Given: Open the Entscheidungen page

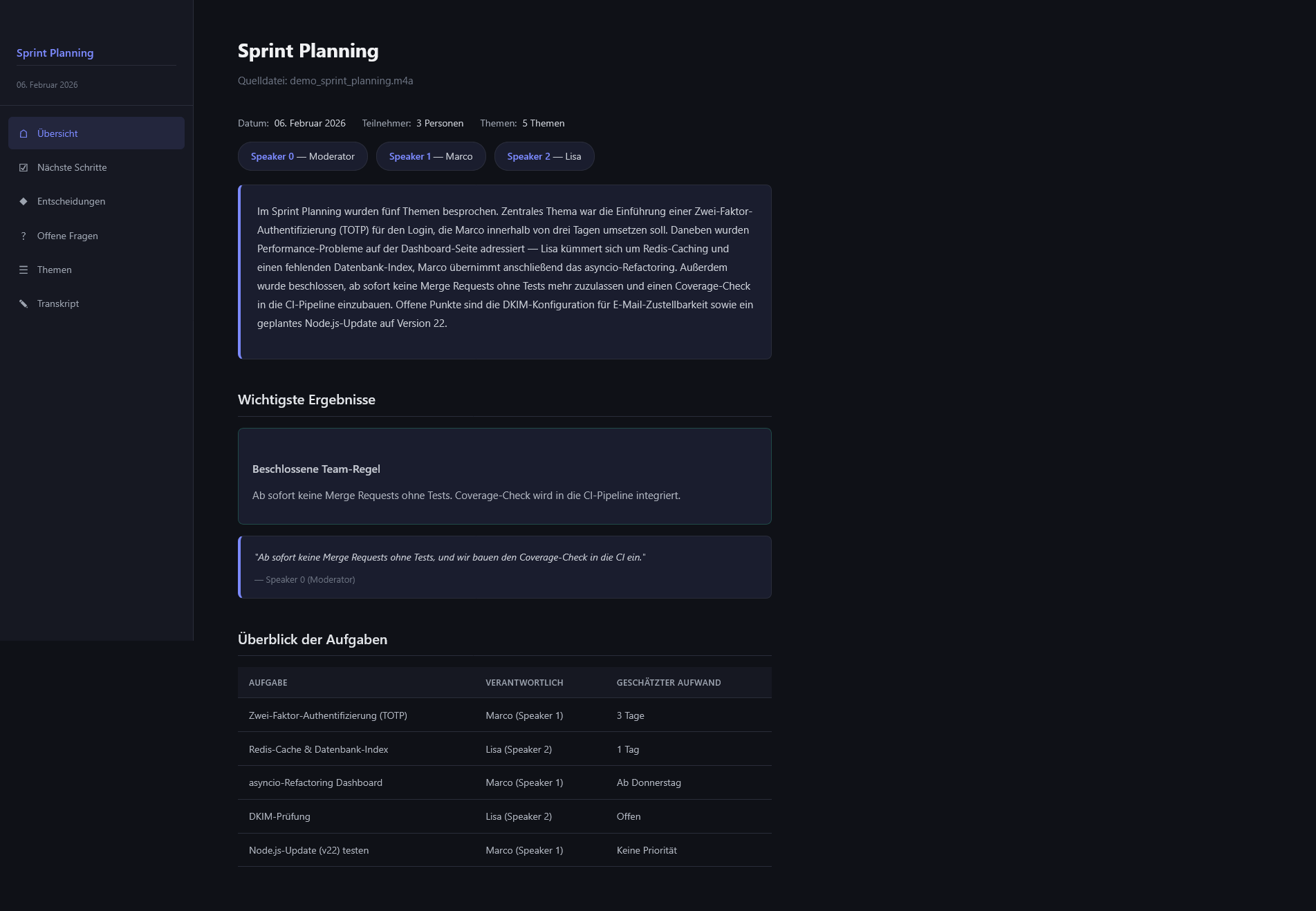Looking at the screenshot, I should [71, 201].
